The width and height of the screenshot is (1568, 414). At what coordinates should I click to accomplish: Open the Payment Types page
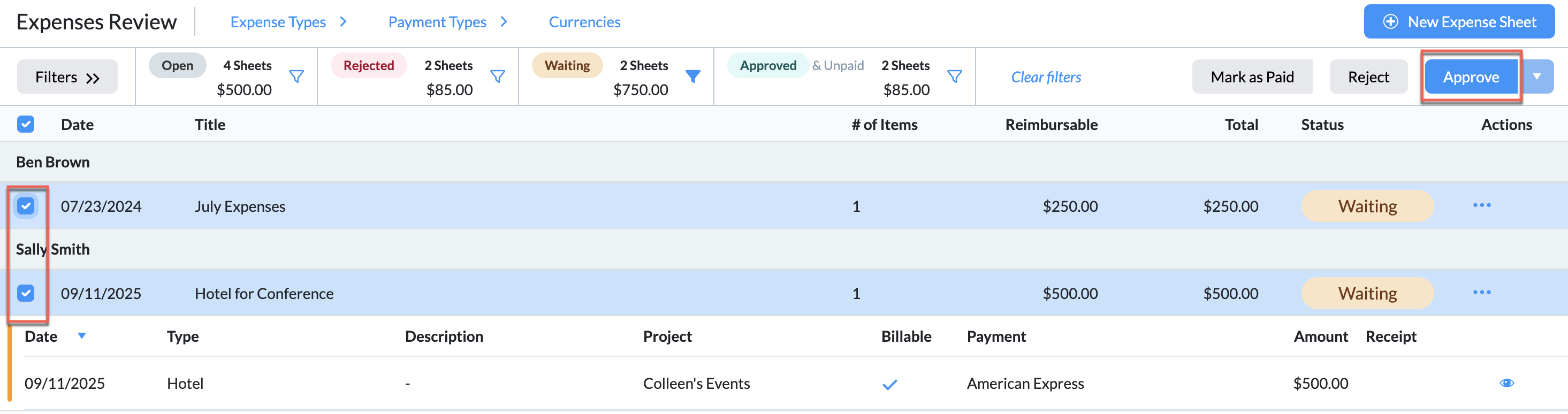pyautogui.click(x=437, y=22)
